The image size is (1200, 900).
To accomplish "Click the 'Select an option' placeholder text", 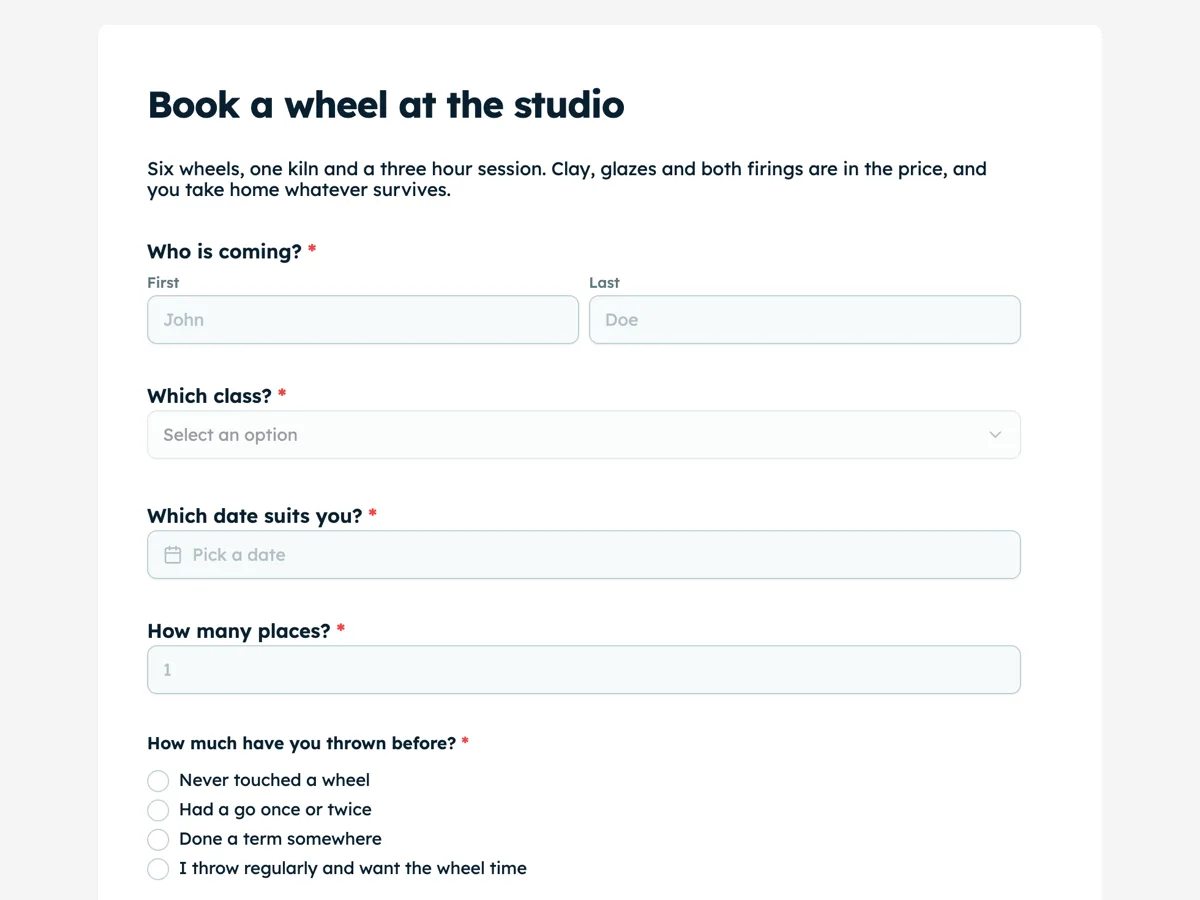I will coord(230,435).
